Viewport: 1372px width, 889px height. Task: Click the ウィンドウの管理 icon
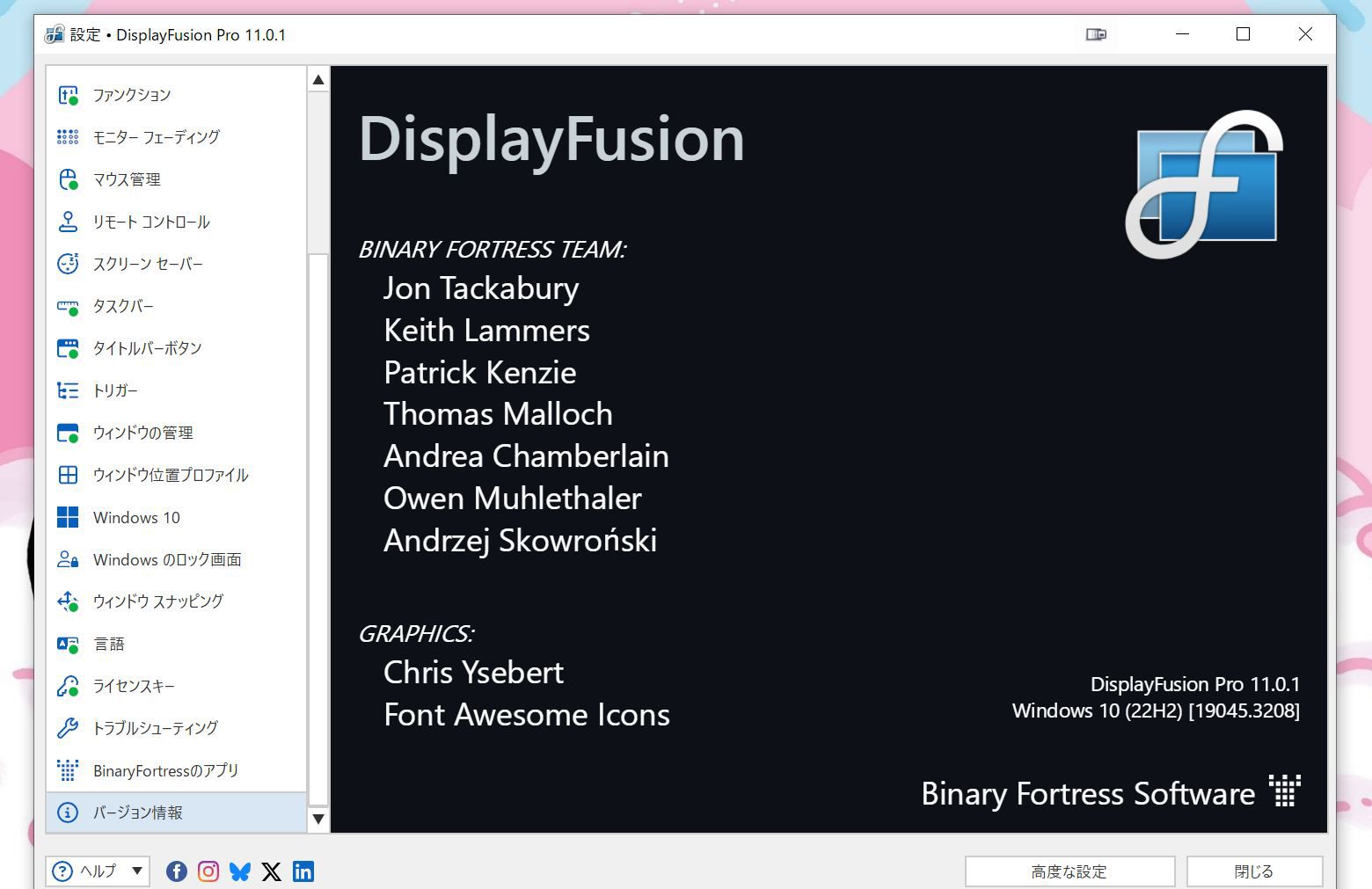pyautogui.click(x=68, y=433)
